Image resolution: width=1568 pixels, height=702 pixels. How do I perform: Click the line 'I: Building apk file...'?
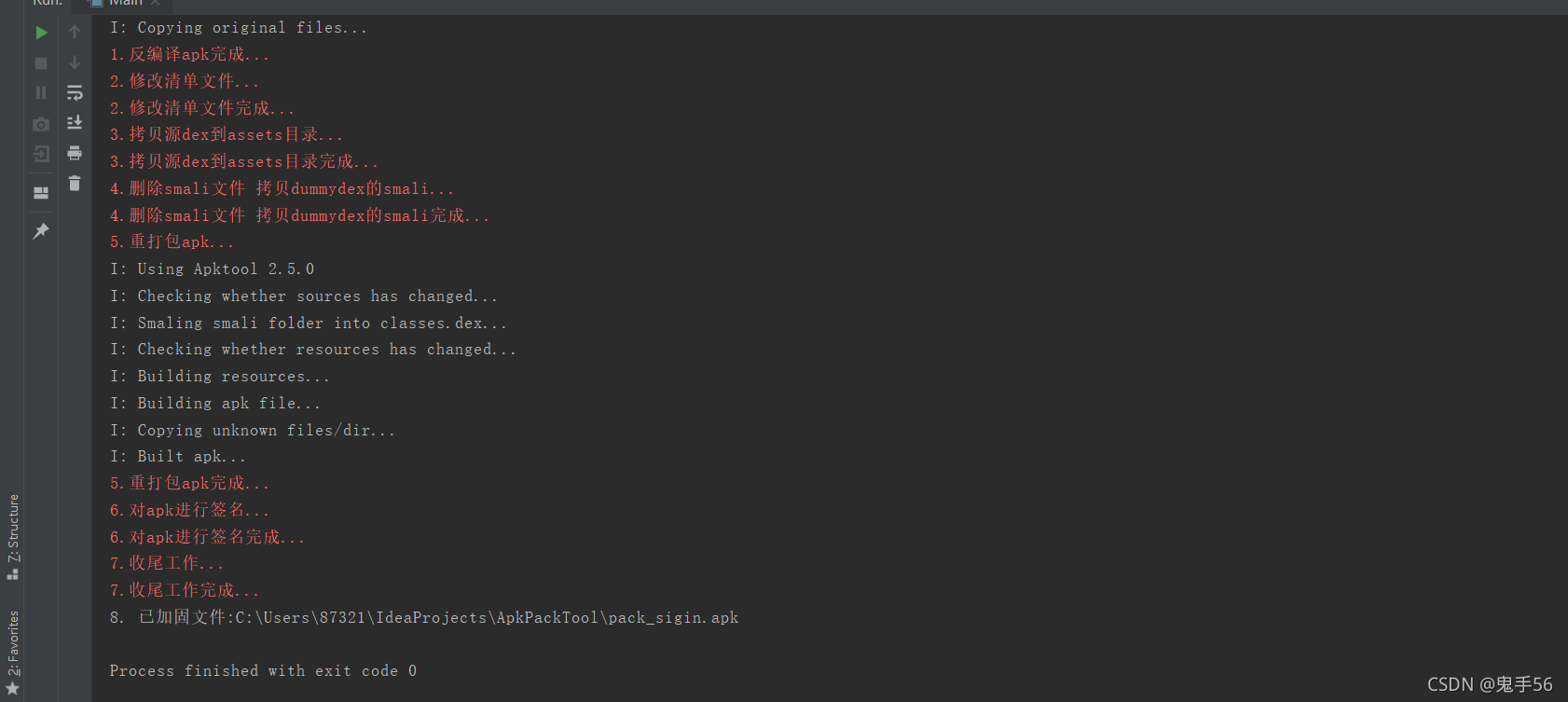pyautogui.click(x=215, y=404)
